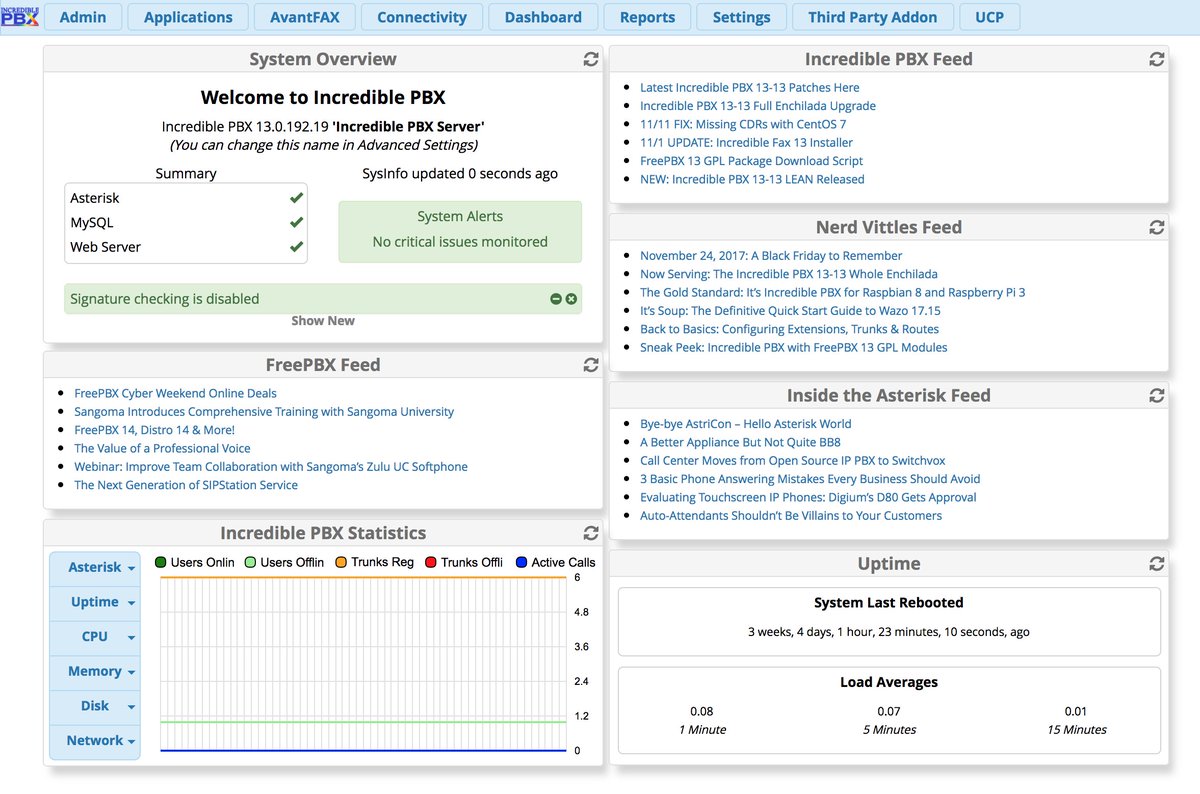Open the Settings menu
Viewport: 1200px width, 794px height.
(741, 17)
